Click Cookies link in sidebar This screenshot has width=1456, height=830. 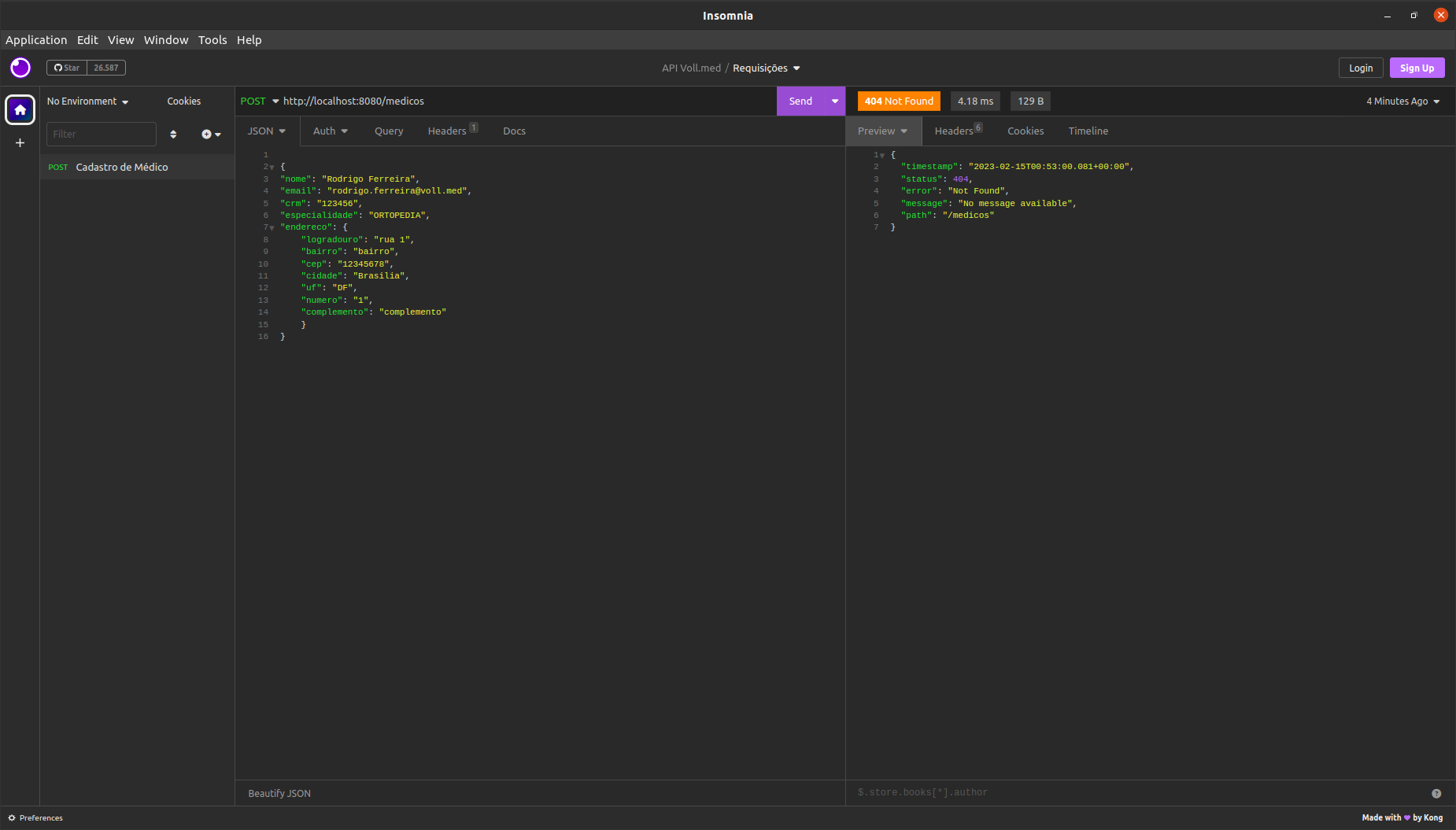(x=184, y=101)
